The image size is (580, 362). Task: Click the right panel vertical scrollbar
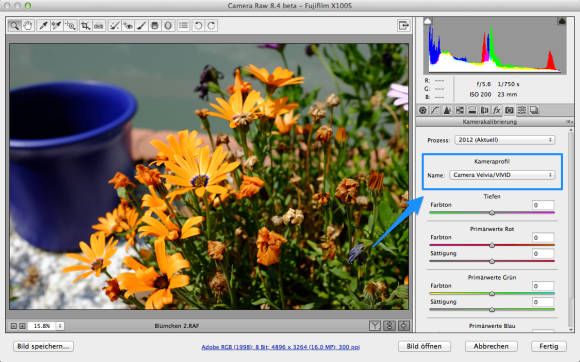click(570, 229)
